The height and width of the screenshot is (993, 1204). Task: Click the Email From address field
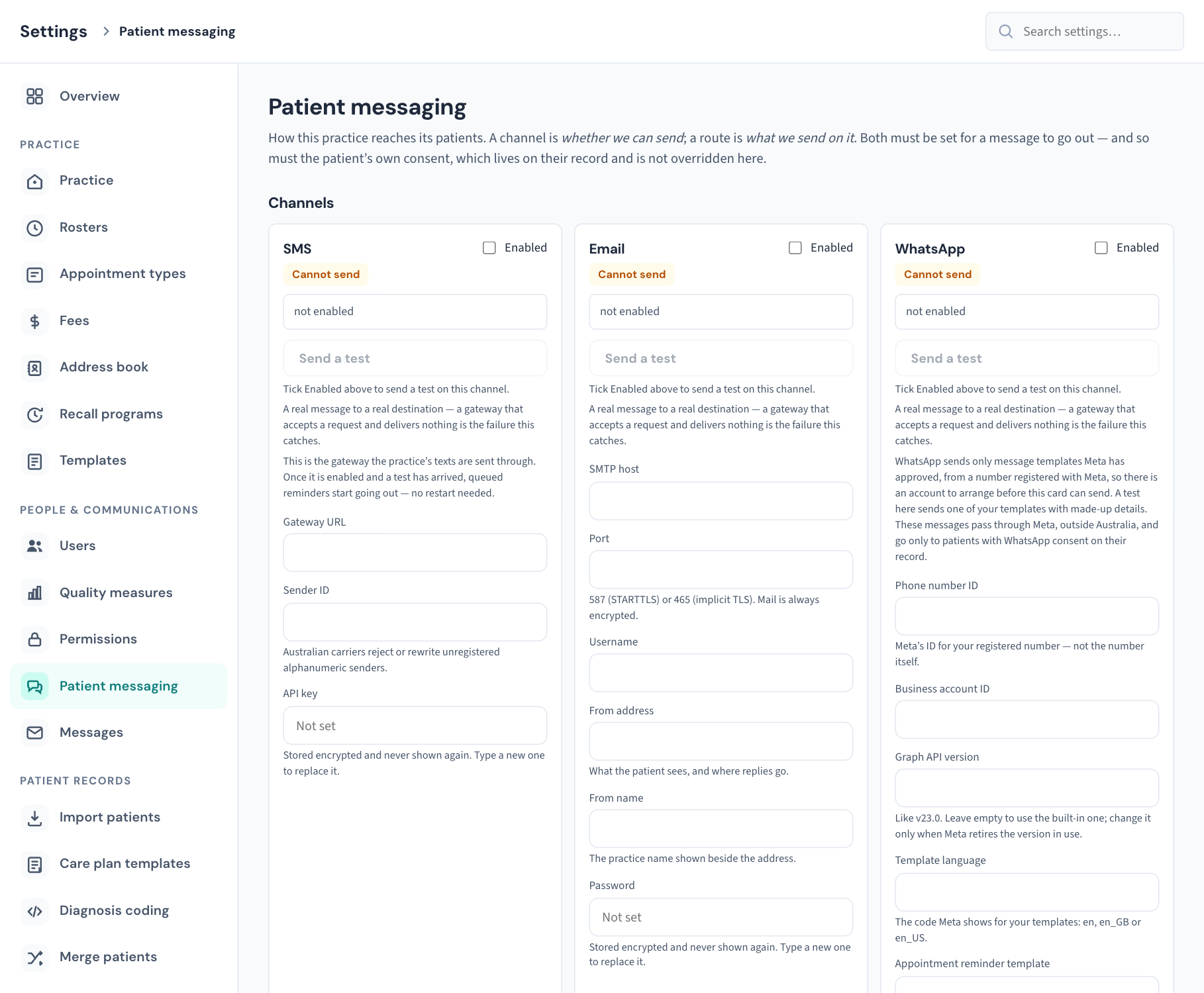click(721, 741)
